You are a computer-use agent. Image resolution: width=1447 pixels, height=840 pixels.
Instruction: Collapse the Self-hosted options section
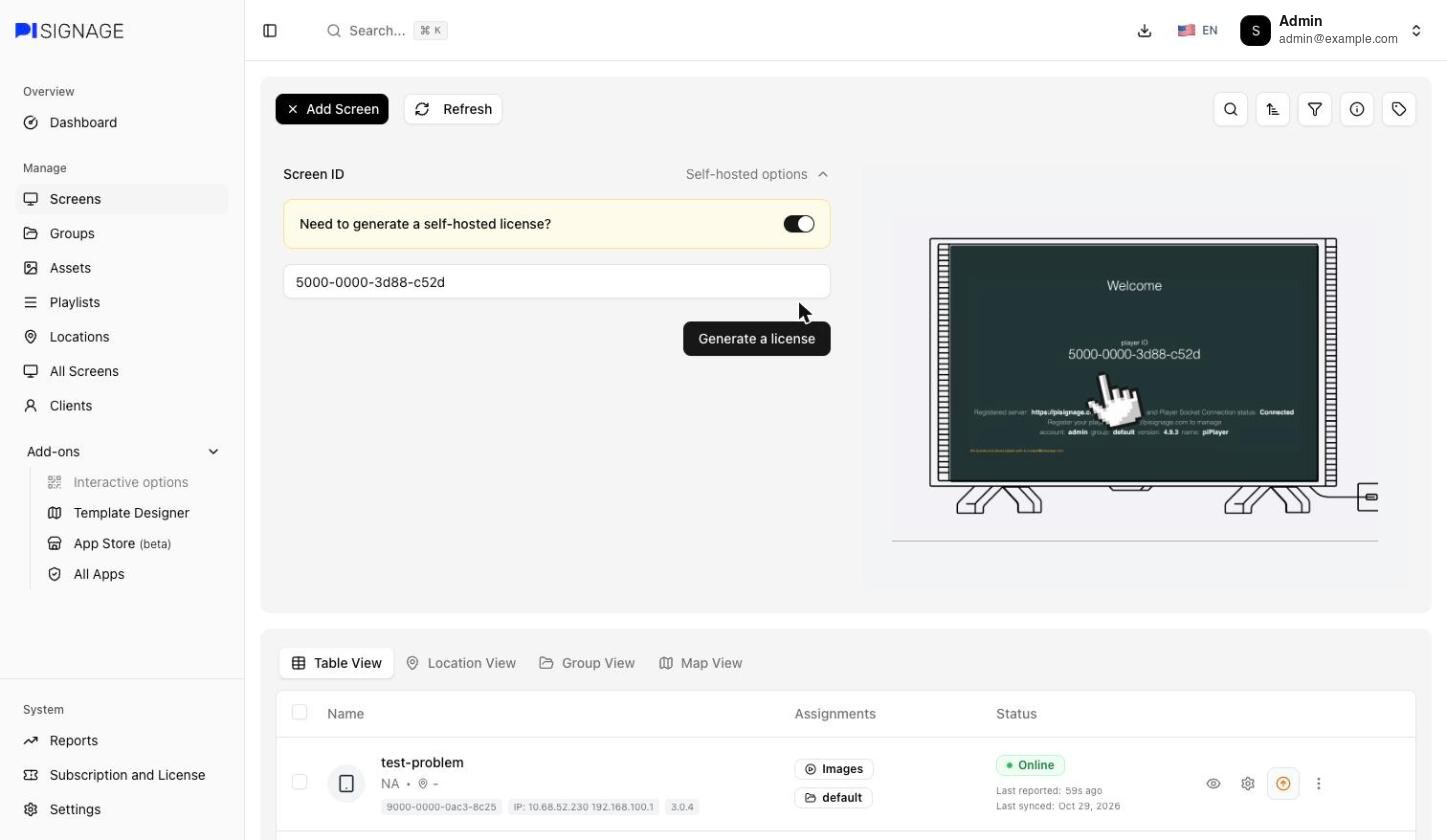coord(757,174)
